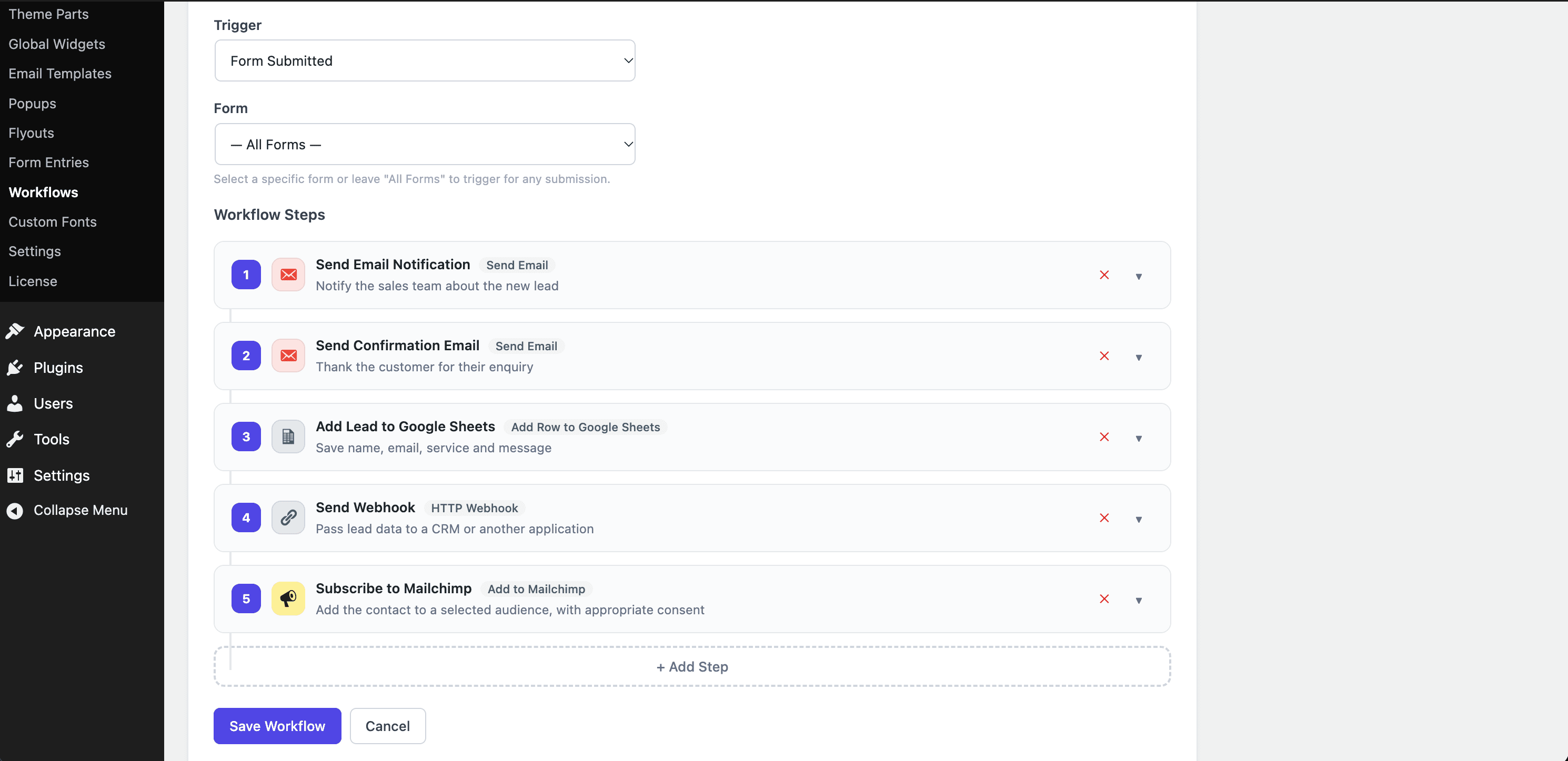Click the link icon on Send Webhook step
The width and height of the screenshot is (1568, 761).
coord(288,518)
